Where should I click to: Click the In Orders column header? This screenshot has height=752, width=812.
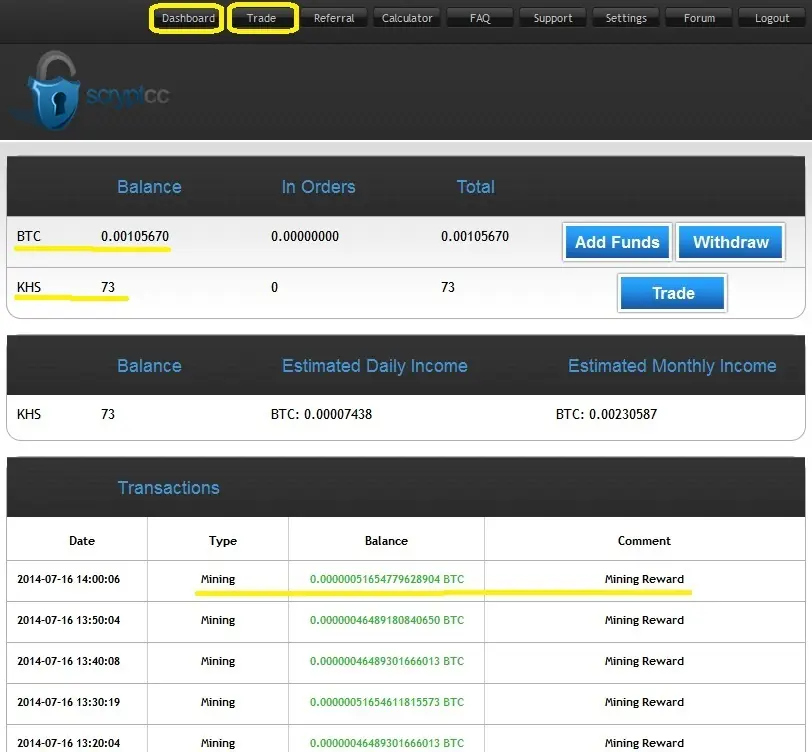click(318, 186)
